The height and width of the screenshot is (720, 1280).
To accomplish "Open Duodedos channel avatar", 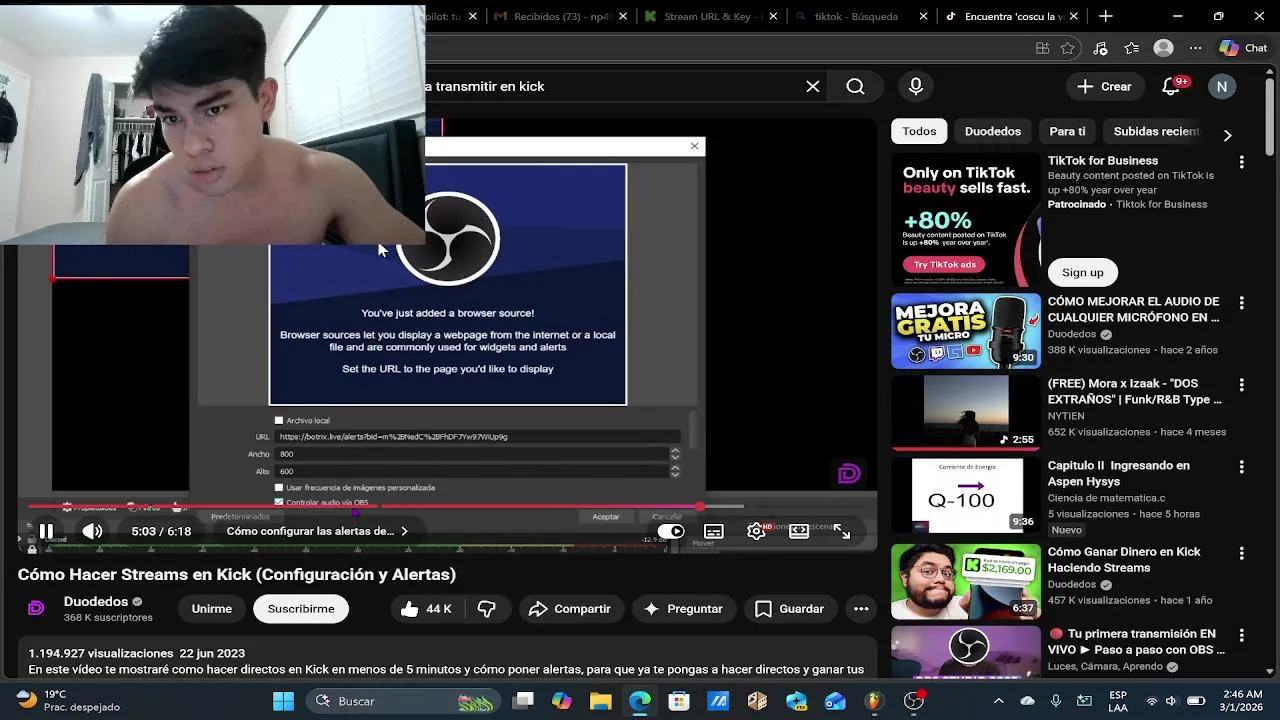I will (x=36, y=608).
